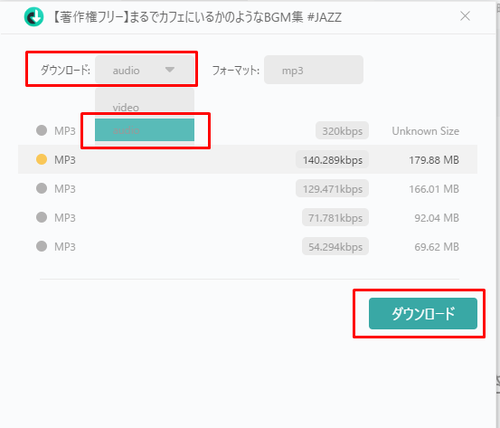Click the dialog title with #JAZZ
The width and height of the screenshot is (500, 428).
[x=197, y=17]
